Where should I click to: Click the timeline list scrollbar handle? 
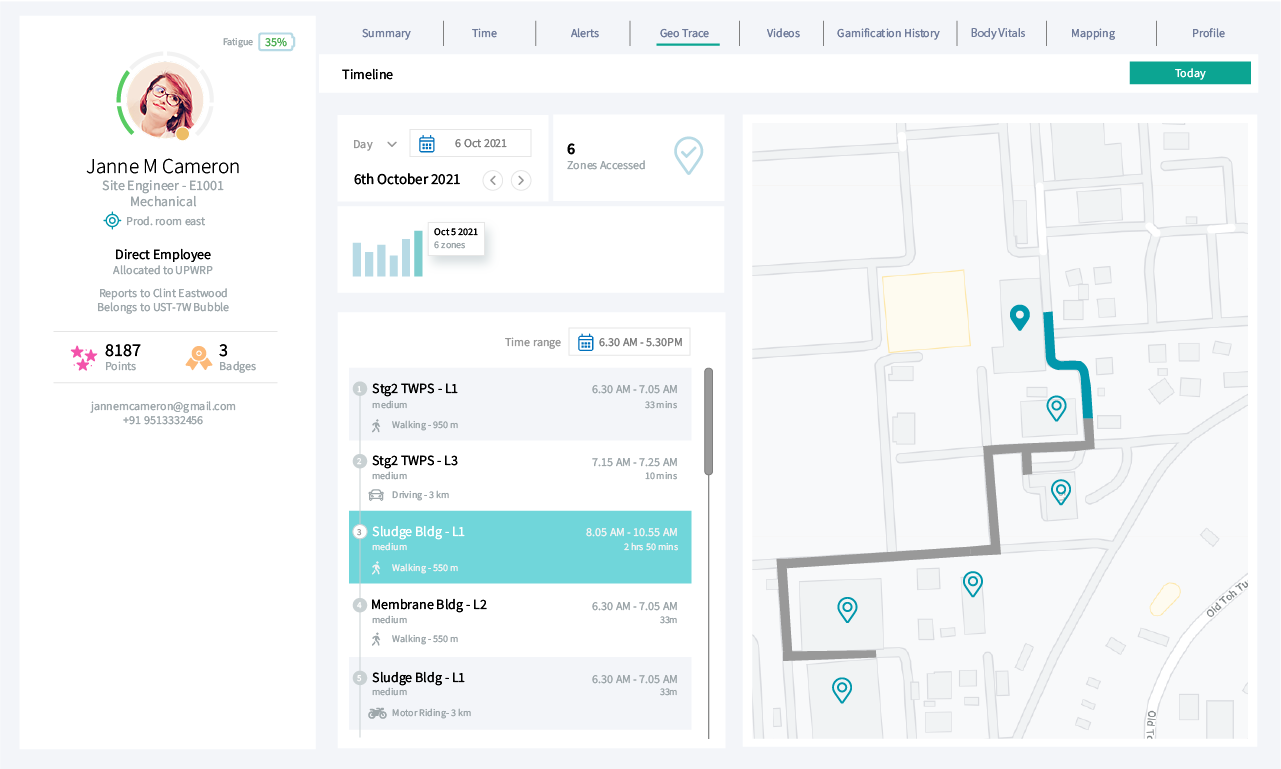click(x=709, y=420)
